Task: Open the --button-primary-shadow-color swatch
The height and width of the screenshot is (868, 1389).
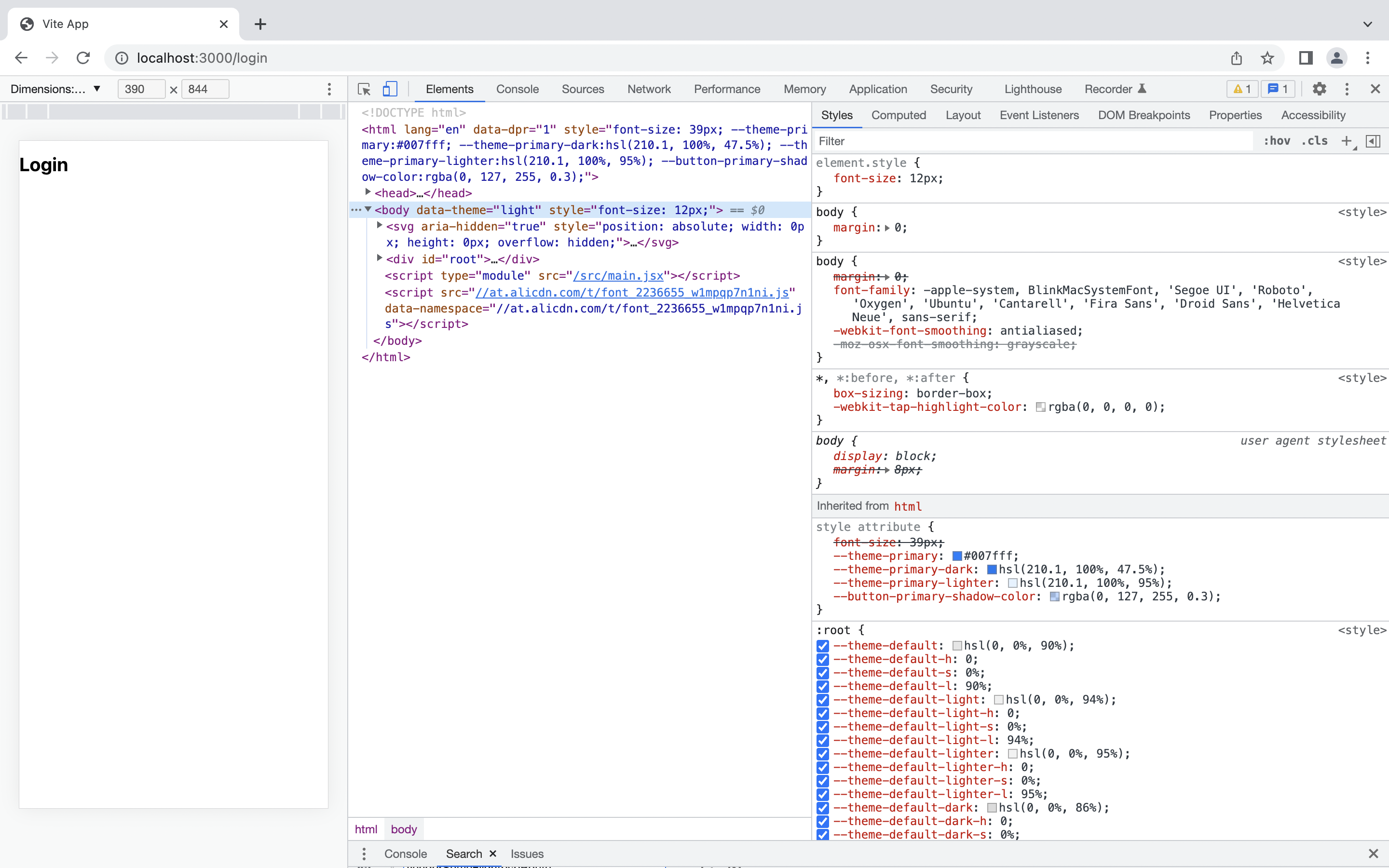Action: (1054, 597)
